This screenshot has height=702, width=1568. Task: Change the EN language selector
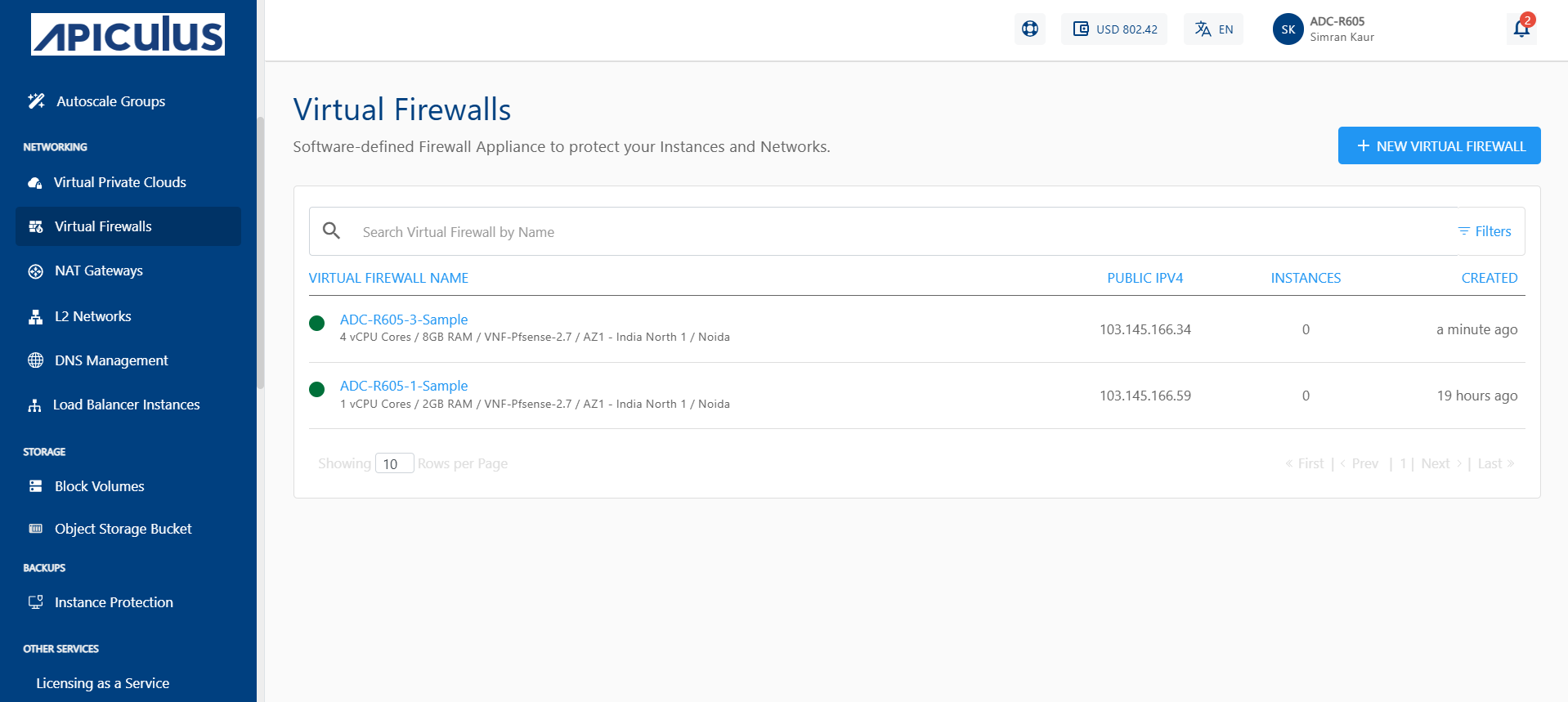click(1213, 29)
